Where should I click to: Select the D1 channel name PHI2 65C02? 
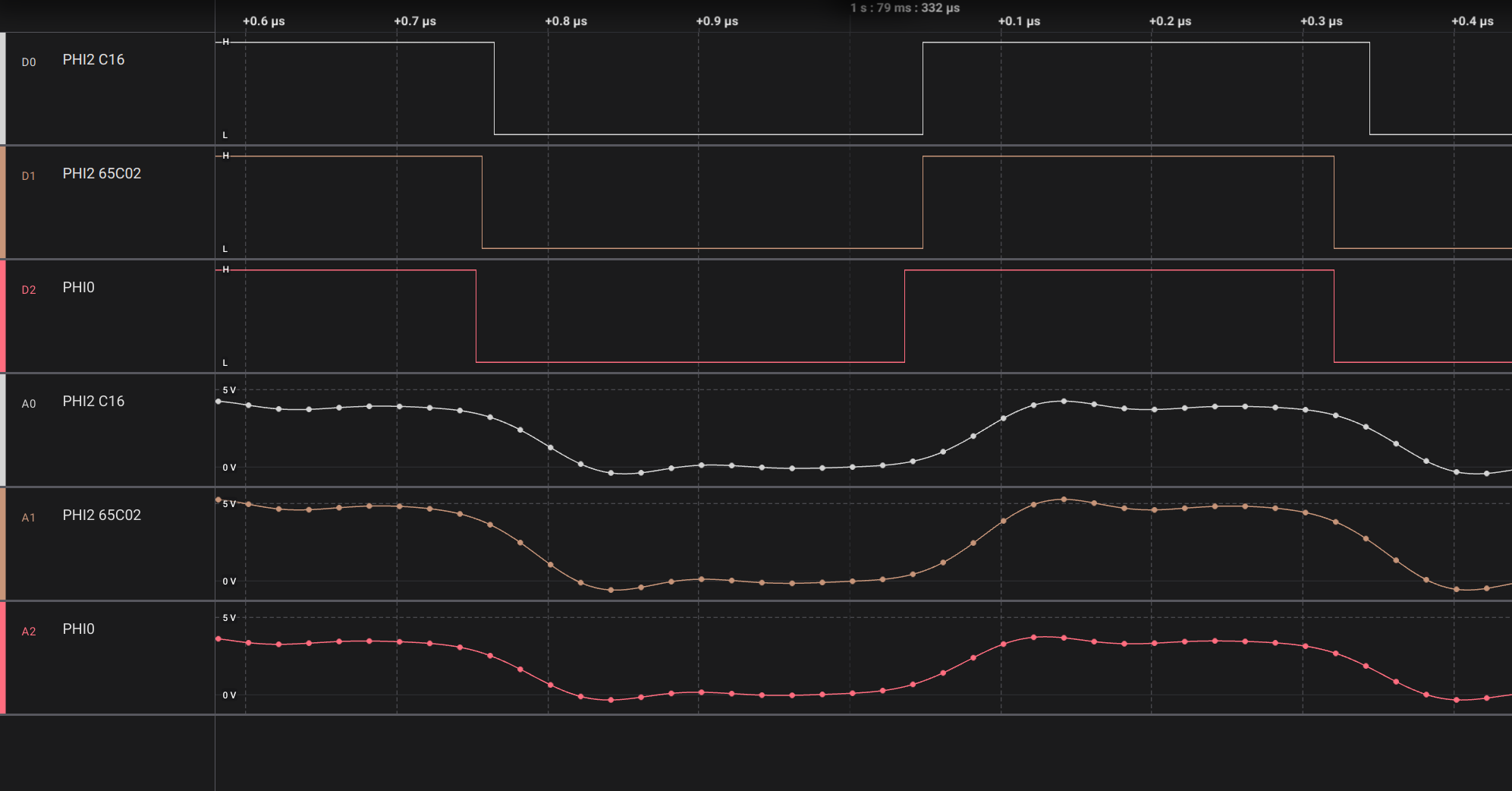(x=102, y=174)
